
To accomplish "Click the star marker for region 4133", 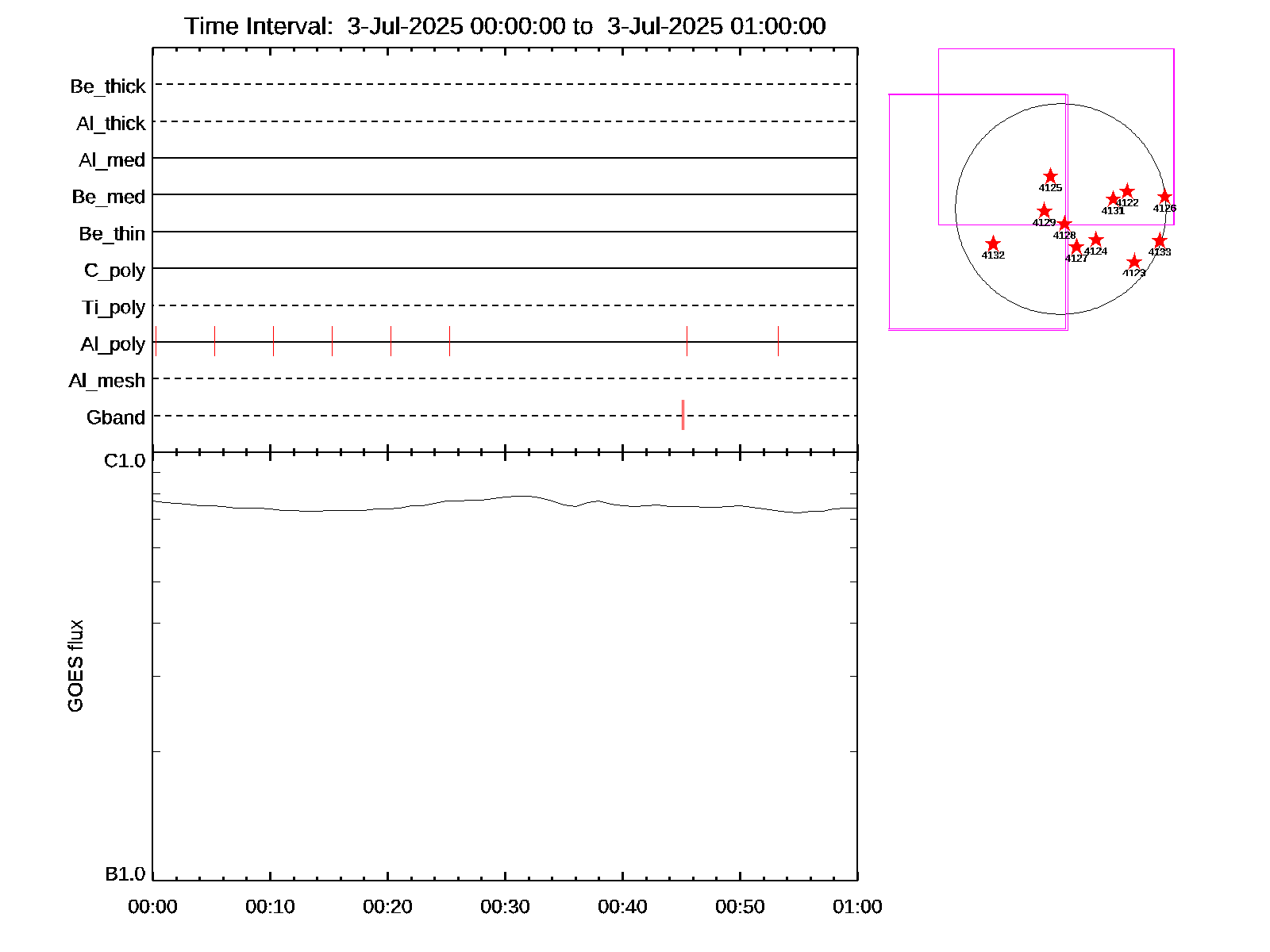I will 1160,240.
